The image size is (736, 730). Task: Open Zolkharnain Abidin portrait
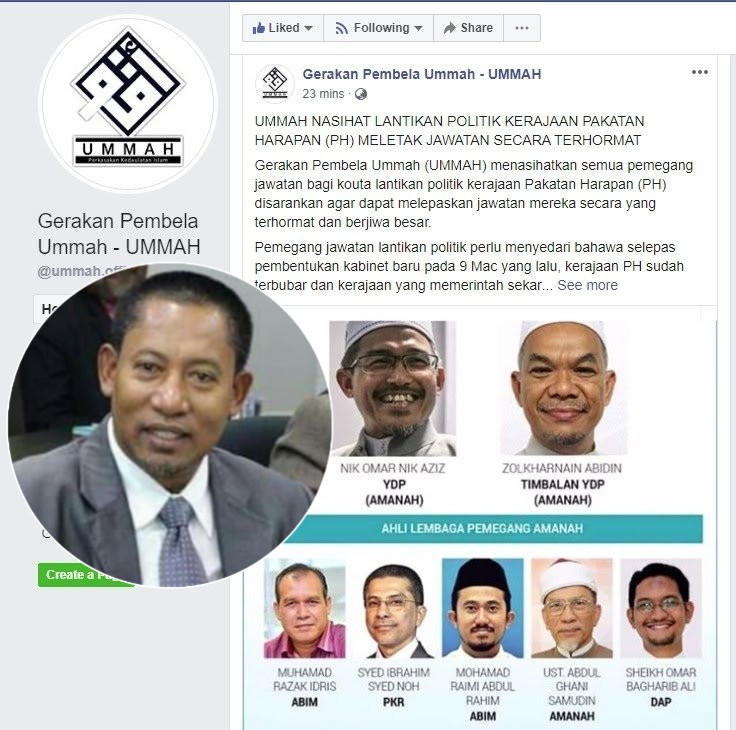[x=563, y=388]
